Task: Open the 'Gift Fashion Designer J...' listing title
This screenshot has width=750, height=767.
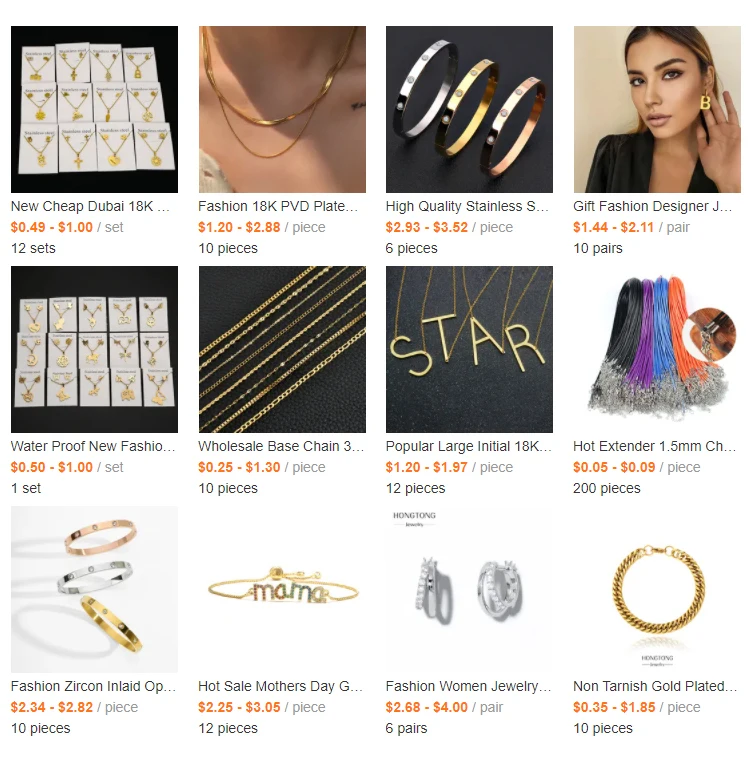Action: 653,206
